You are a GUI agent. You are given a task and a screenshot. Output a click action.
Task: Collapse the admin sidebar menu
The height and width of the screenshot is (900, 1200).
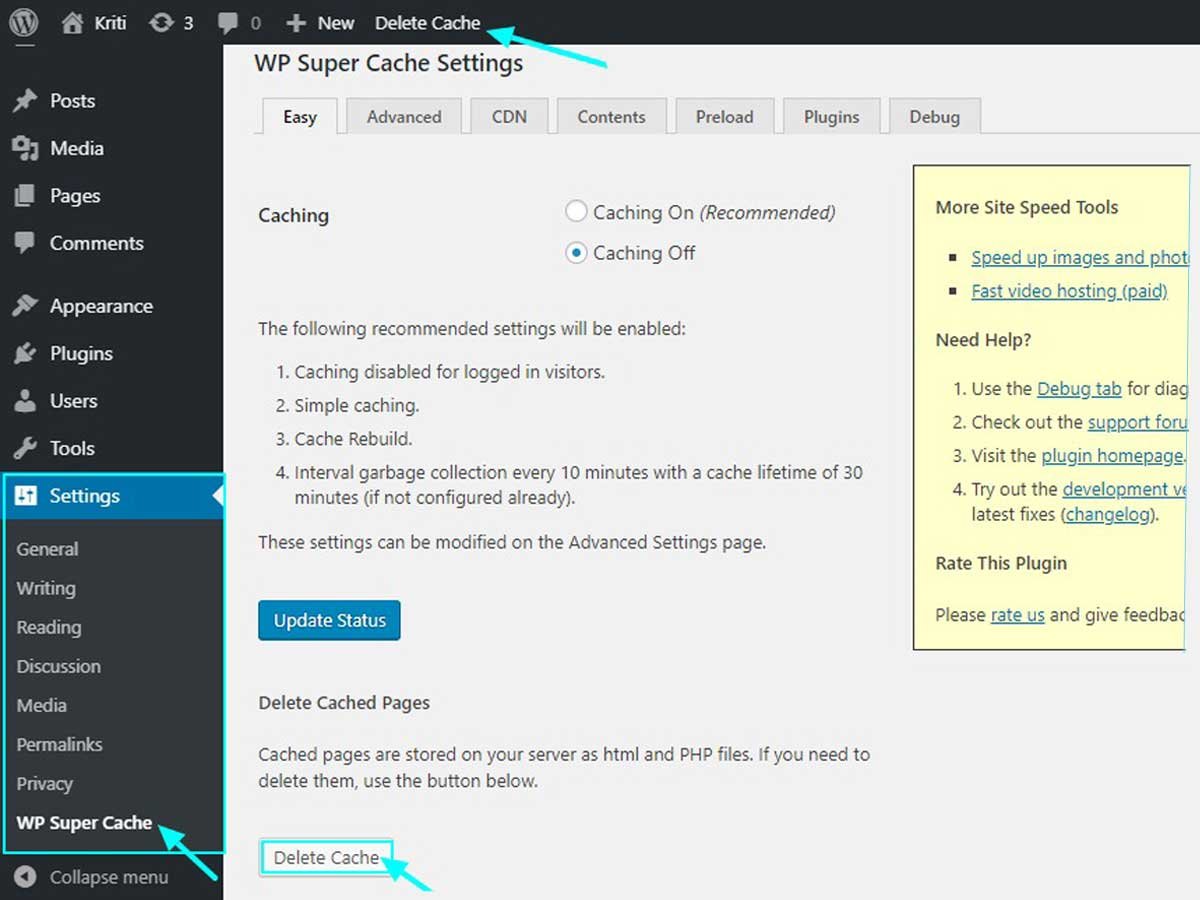click(109, 877)
